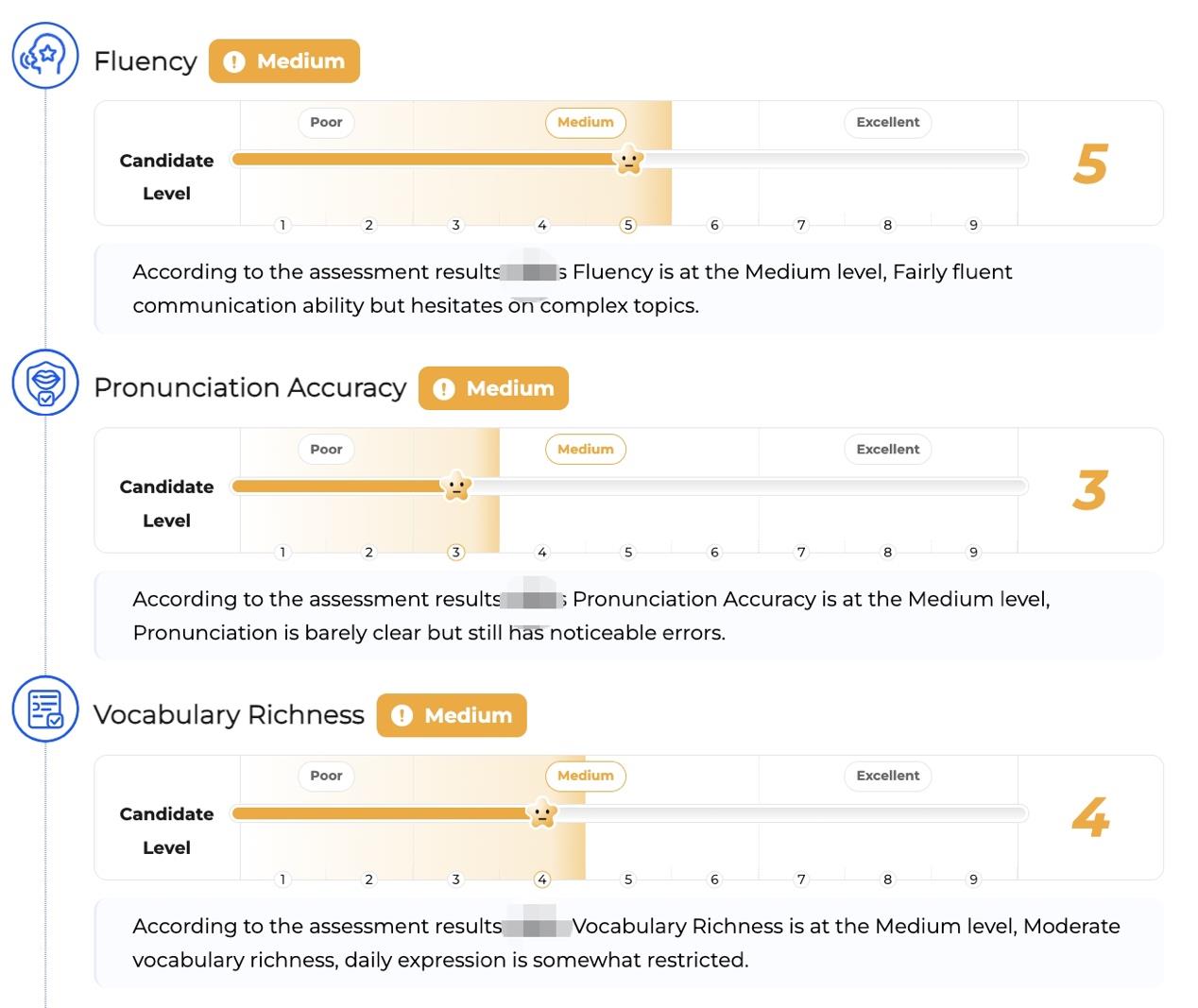Image resolution: width=1198 pixels, height=1008 pixels.
Task: Select the Excellent label in Fluency chart
Action: (888, 122)
